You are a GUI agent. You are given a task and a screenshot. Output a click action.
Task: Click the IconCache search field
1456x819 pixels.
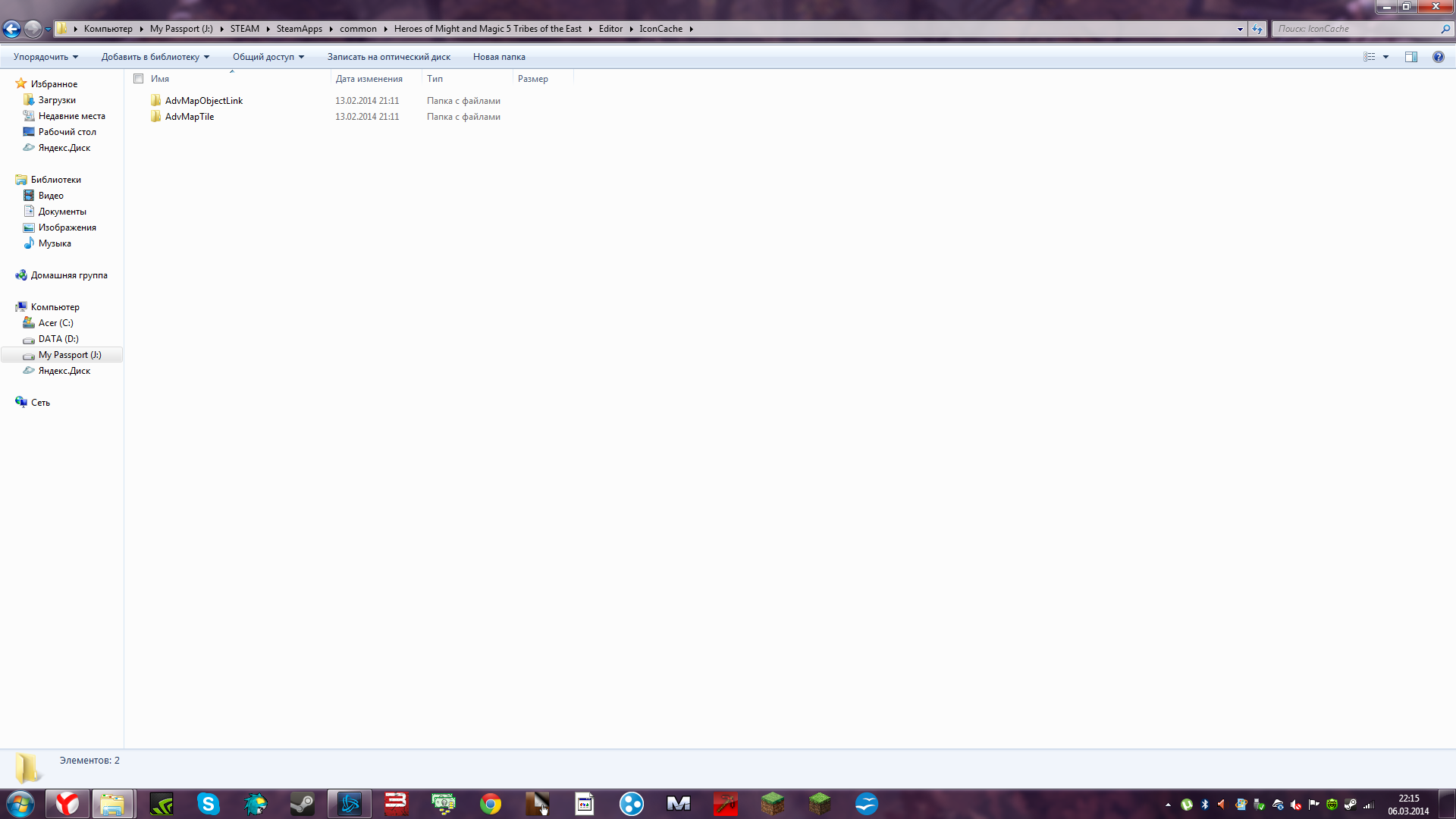coord(1357,29)
